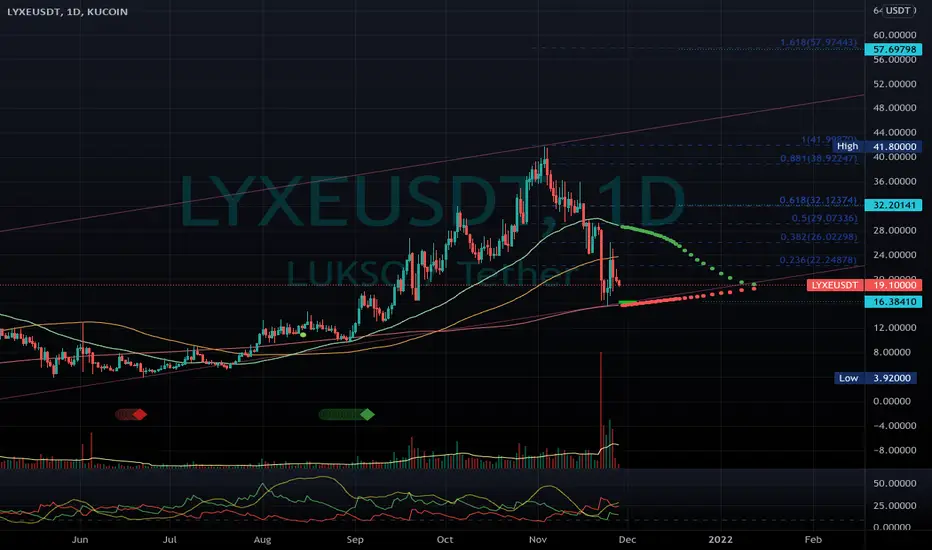
Task: Click the Dec label on time axis
Action: 627,540
